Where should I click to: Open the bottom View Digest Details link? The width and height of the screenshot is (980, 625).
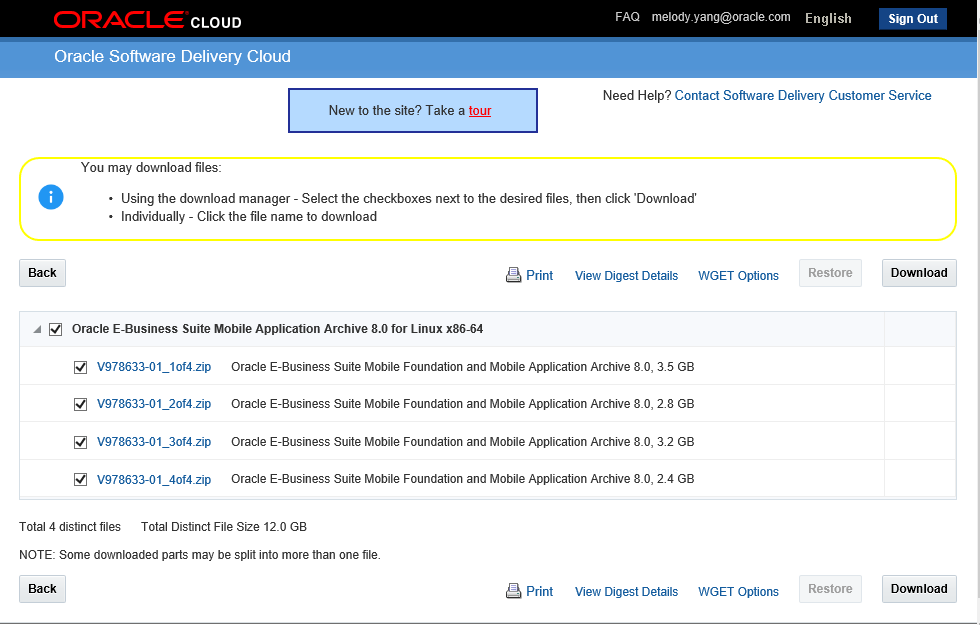pos(626,591)
